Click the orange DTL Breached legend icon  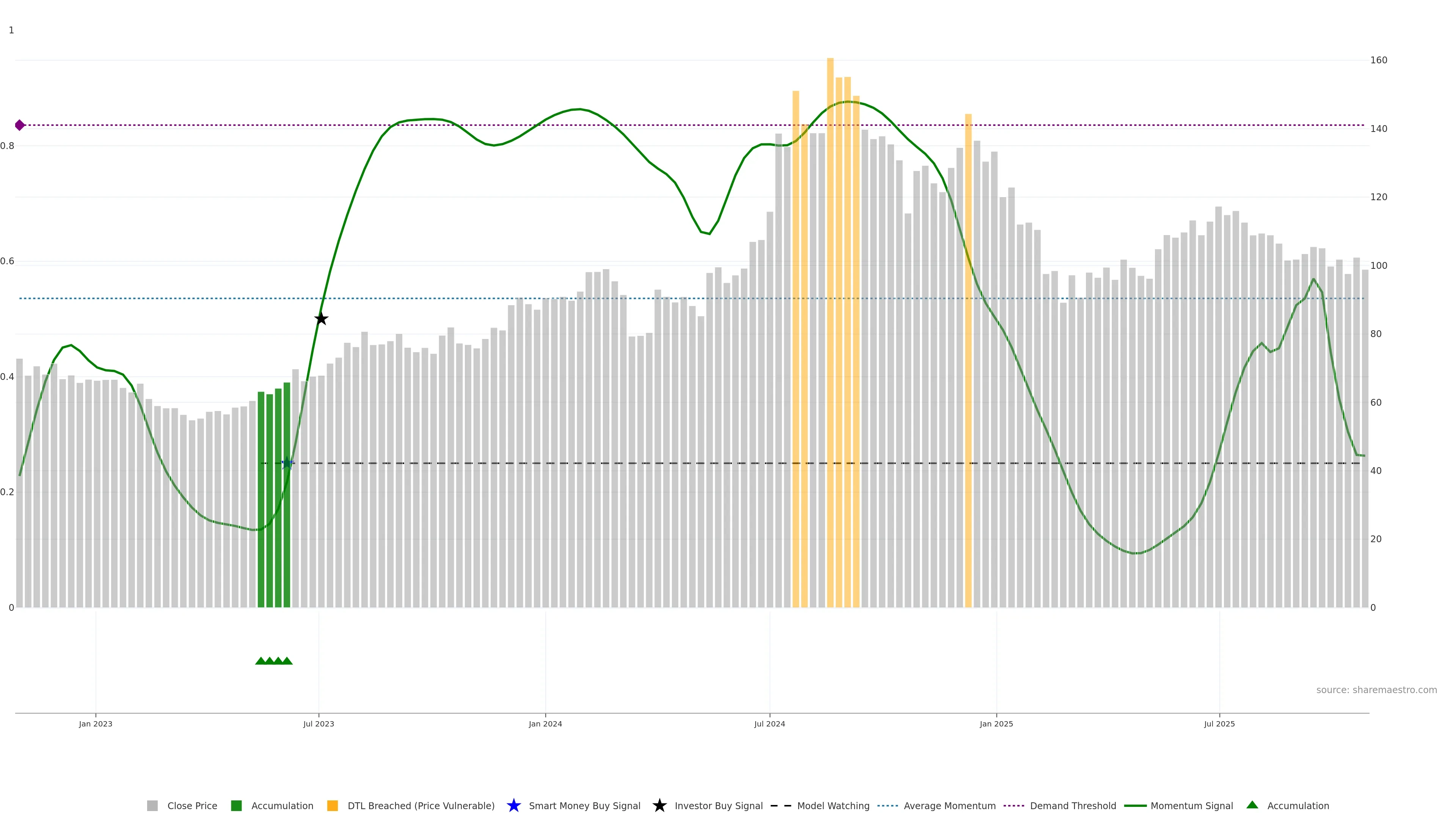[x=333, y=805]
